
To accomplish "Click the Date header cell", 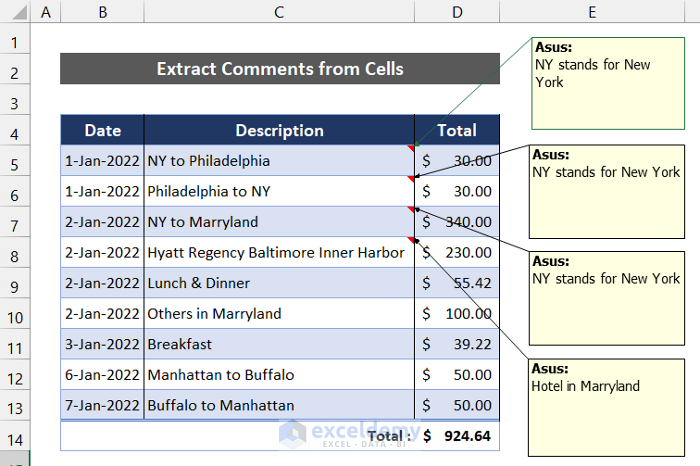I will (103, 130).
